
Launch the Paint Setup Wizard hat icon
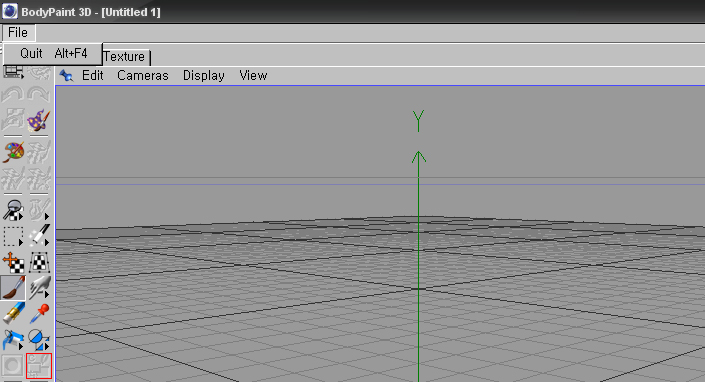39,120
